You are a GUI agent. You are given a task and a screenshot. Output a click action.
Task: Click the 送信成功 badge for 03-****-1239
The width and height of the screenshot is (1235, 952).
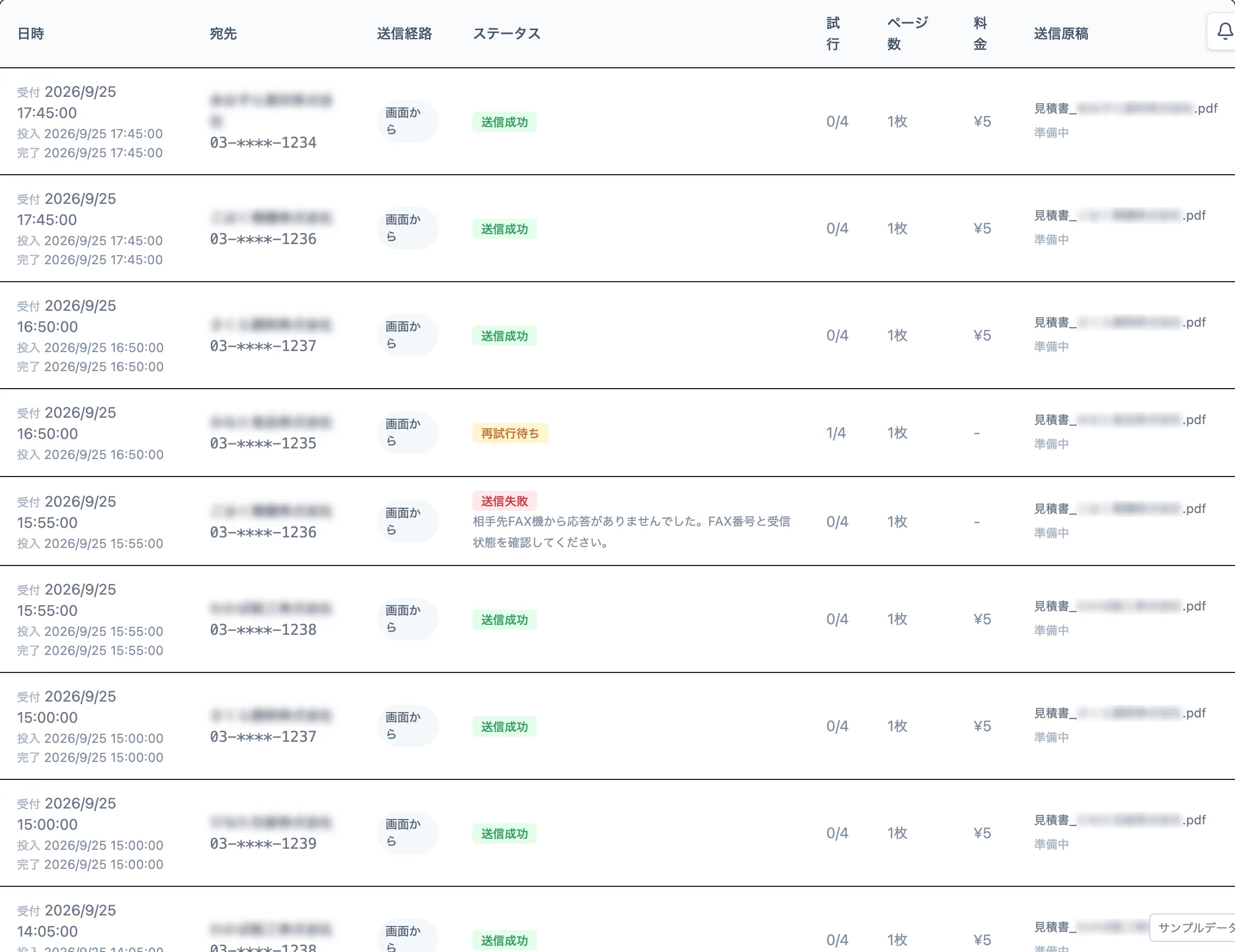504,833
